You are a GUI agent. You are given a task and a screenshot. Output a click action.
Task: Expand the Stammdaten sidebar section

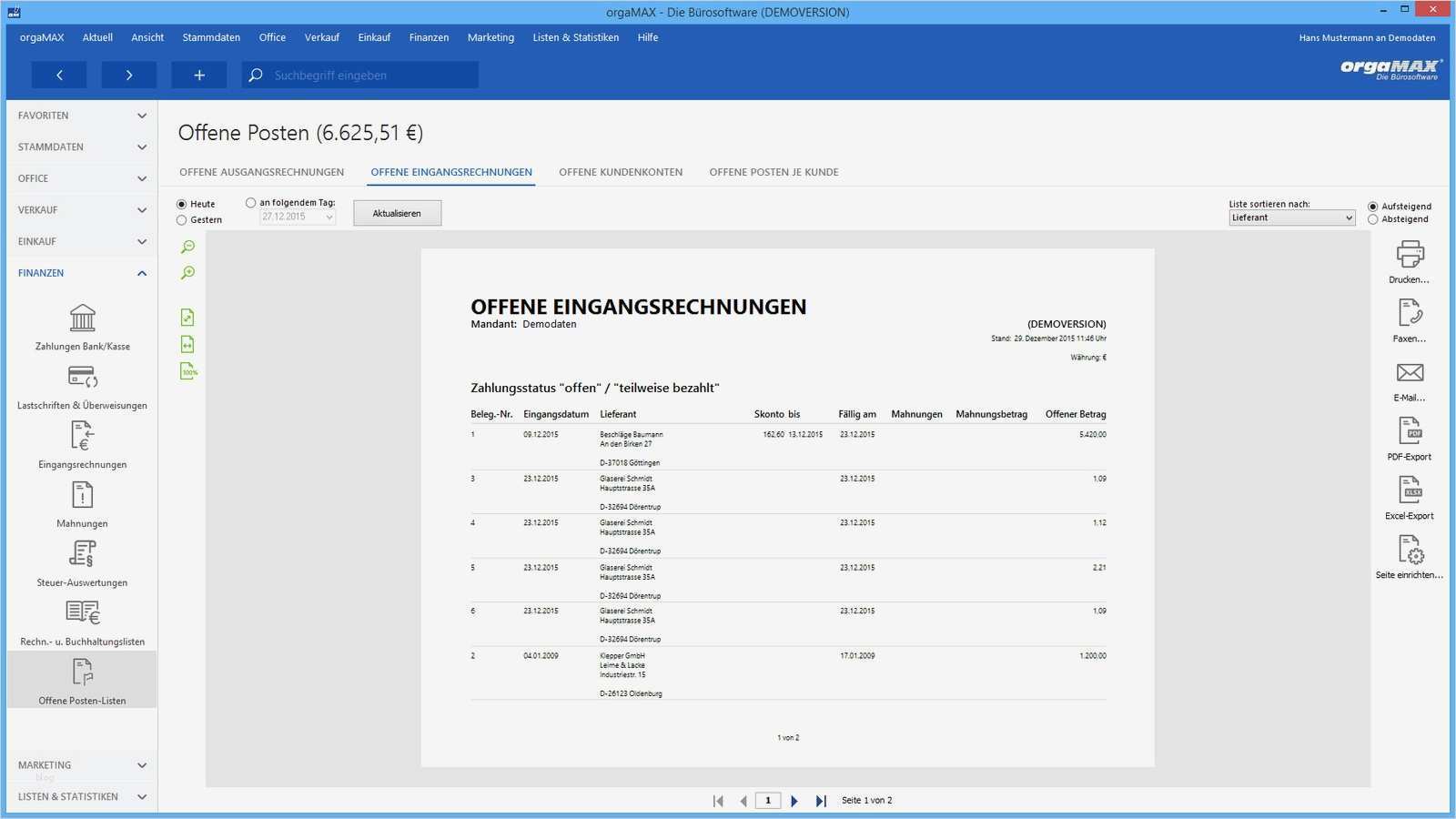81,147
